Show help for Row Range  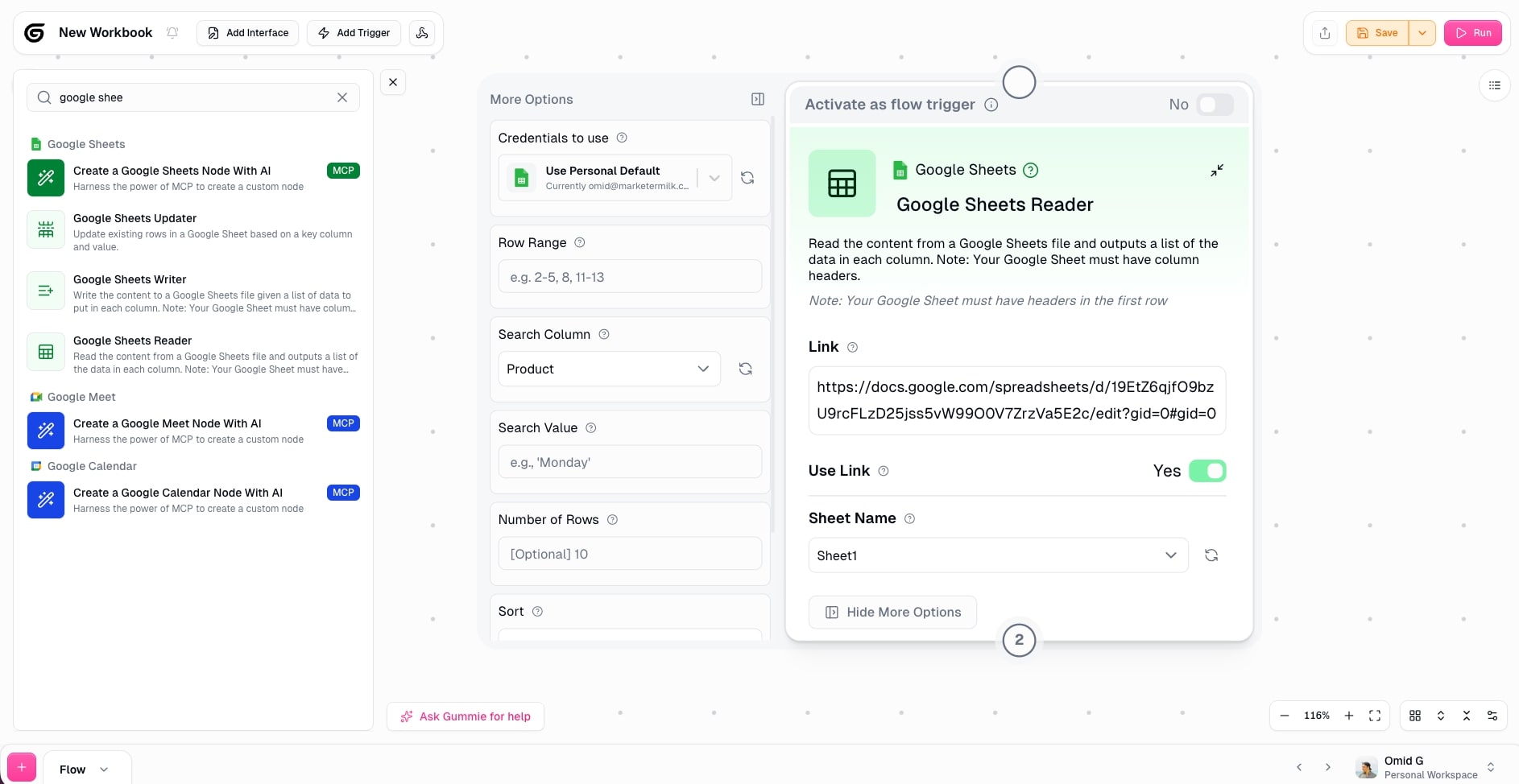coord(580,242)
